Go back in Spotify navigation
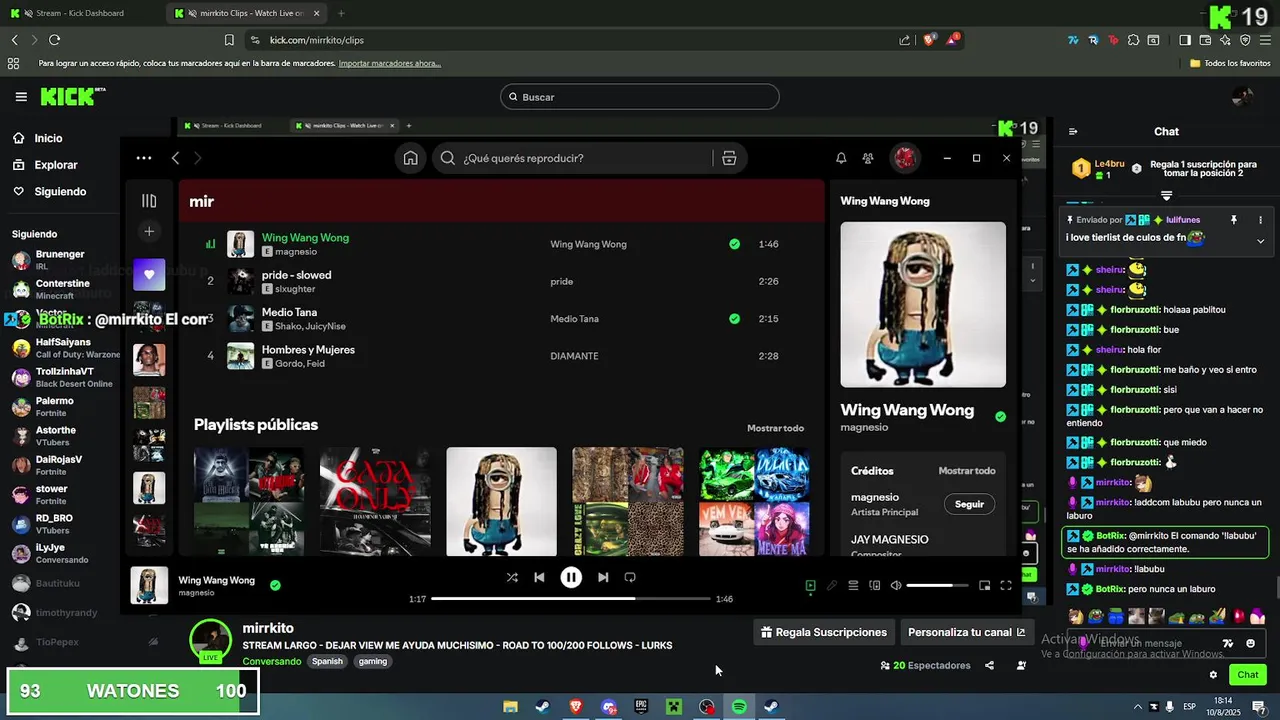This screenshot has height=720, width=1280. point(175,158)
